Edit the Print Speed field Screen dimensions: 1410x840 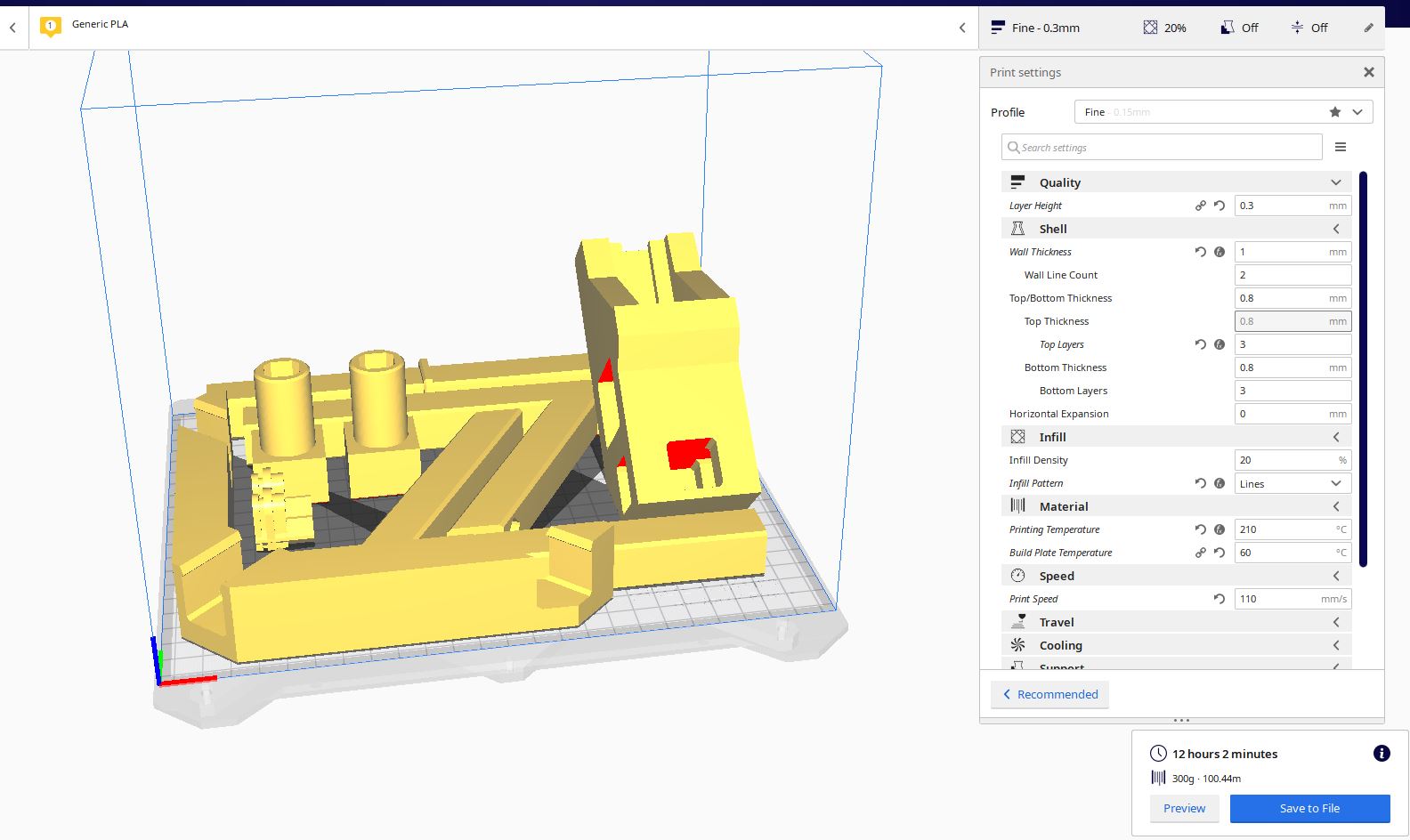1292,599
